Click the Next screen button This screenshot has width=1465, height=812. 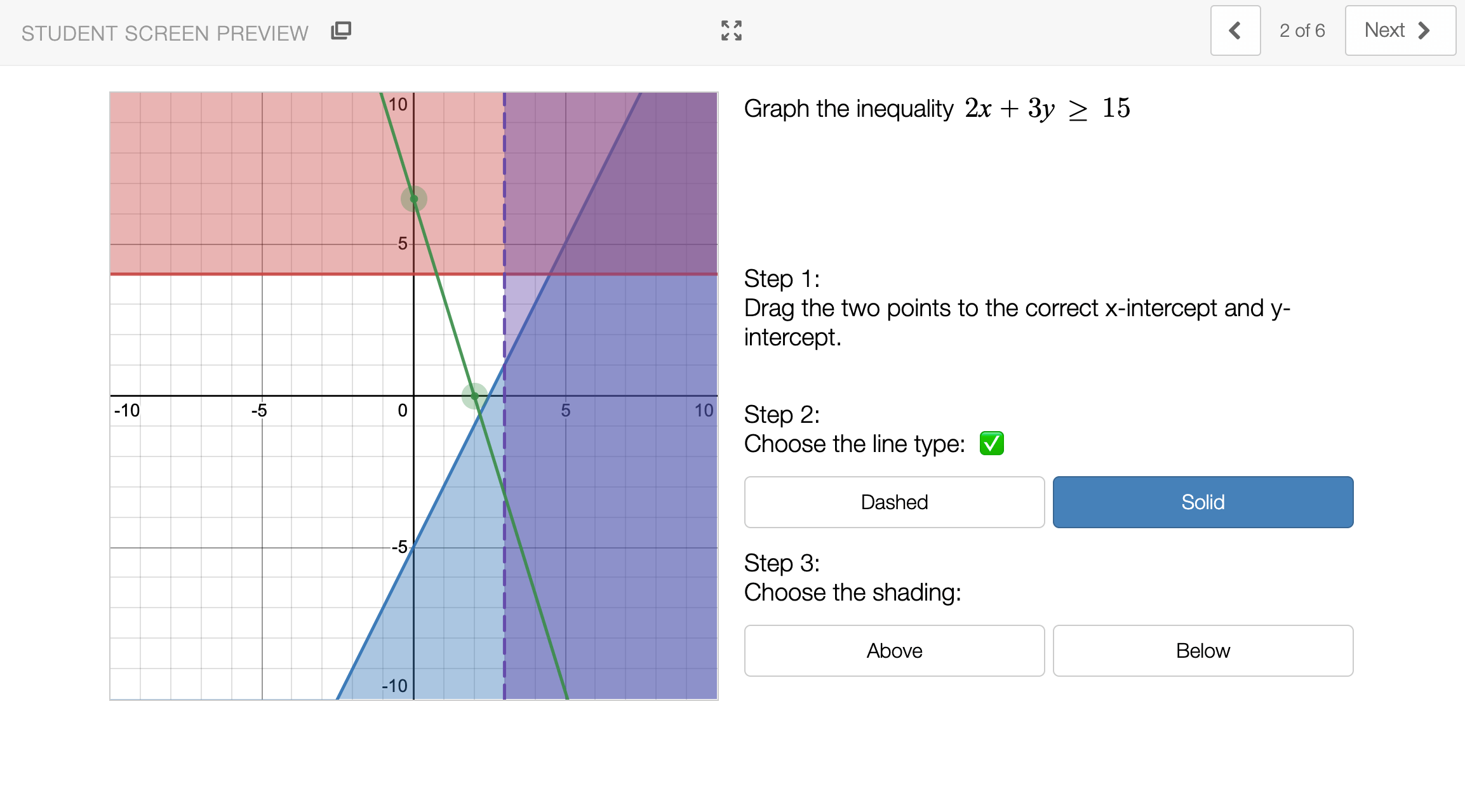point(1400,30)
